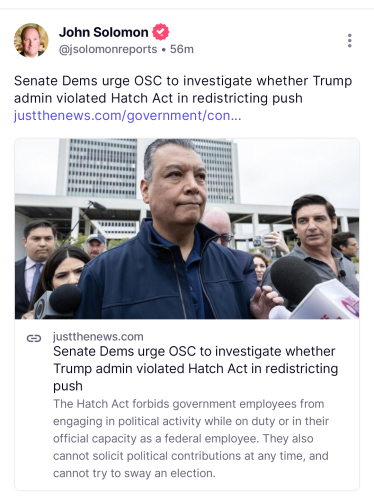
Task: Click the 56m post timestamp
Action: pyautogui.click(x=182, y=49)
